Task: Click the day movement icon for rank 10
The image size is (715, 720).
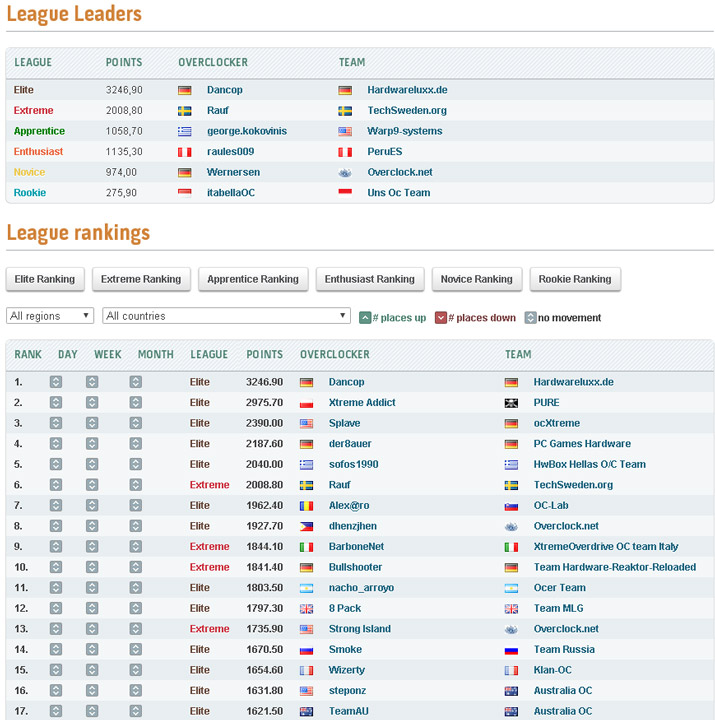Action: (x=56, y=567)
